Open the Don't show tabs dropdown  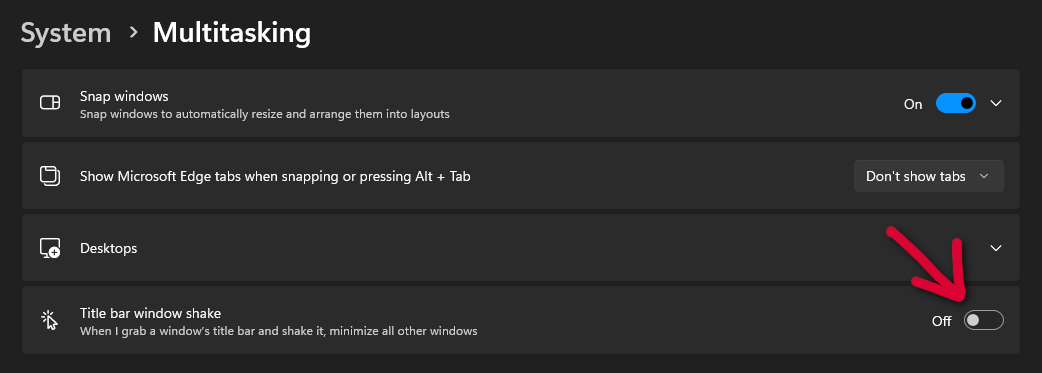pyautogui.click(x=928, y=176)
